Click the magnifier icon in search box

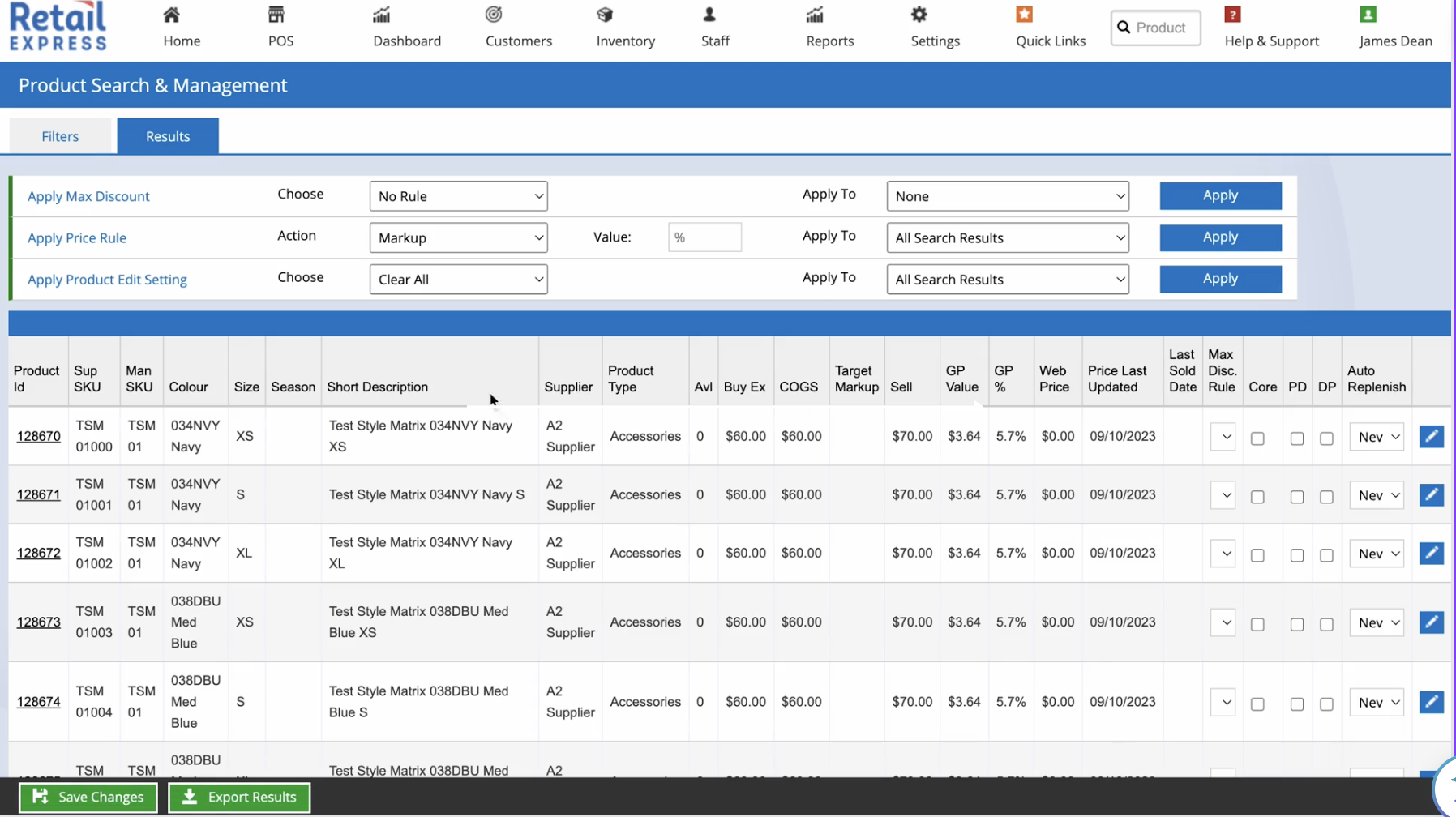click(x=1124, y=28)
